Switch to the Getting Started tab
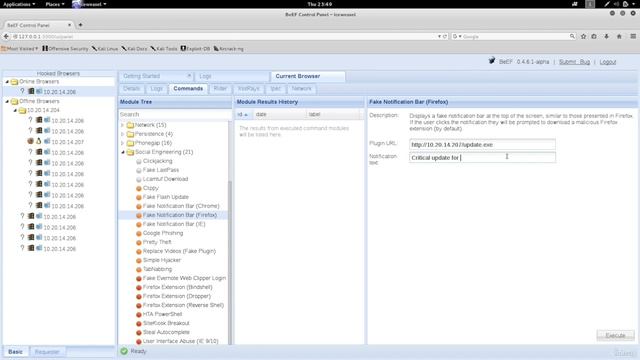The width and height of the screenshot is (640, 360). (x=156, y=76)
